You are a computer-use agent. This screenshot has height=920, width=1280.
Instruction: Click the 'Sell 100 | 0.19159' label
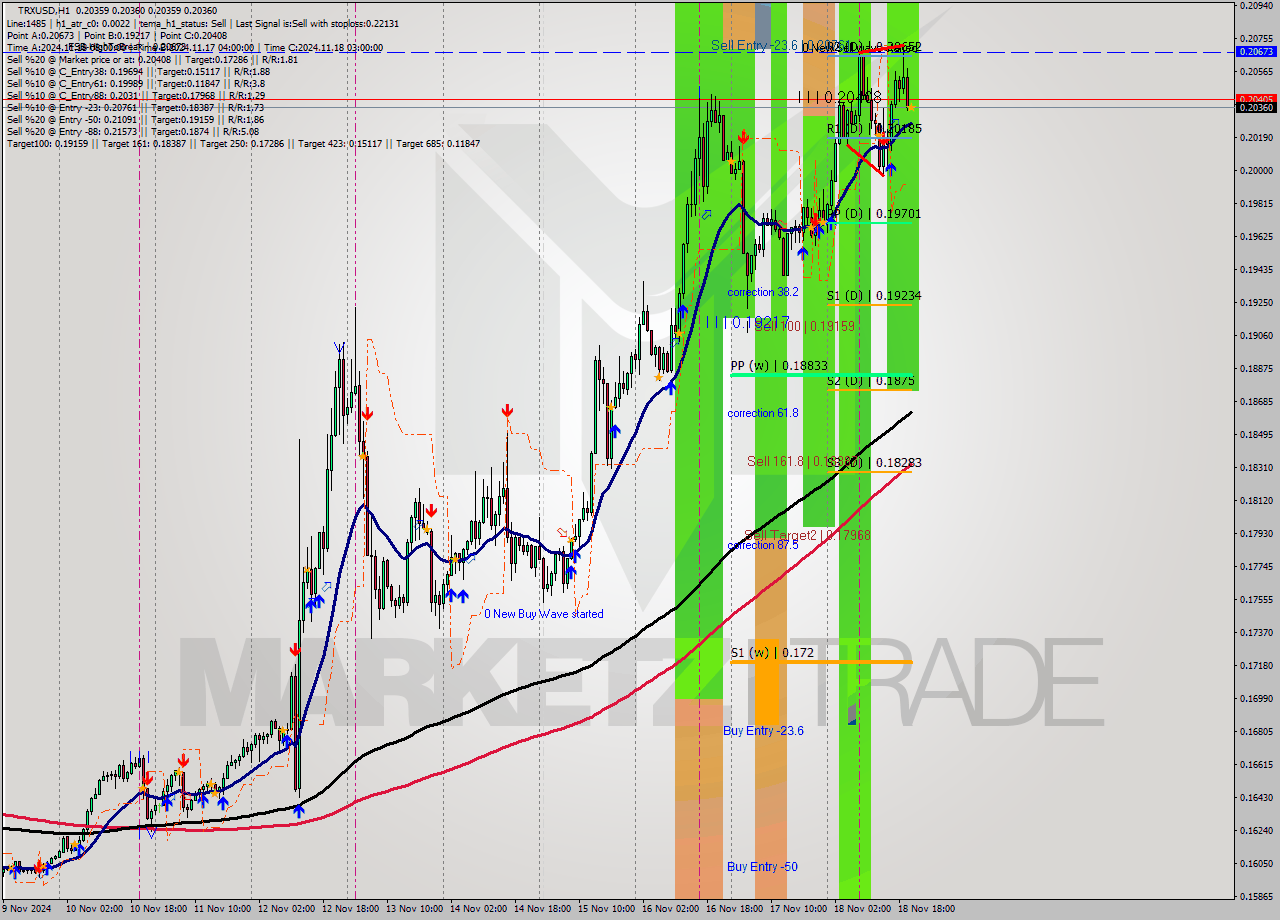pyautogui.click(x=804, y=326)
